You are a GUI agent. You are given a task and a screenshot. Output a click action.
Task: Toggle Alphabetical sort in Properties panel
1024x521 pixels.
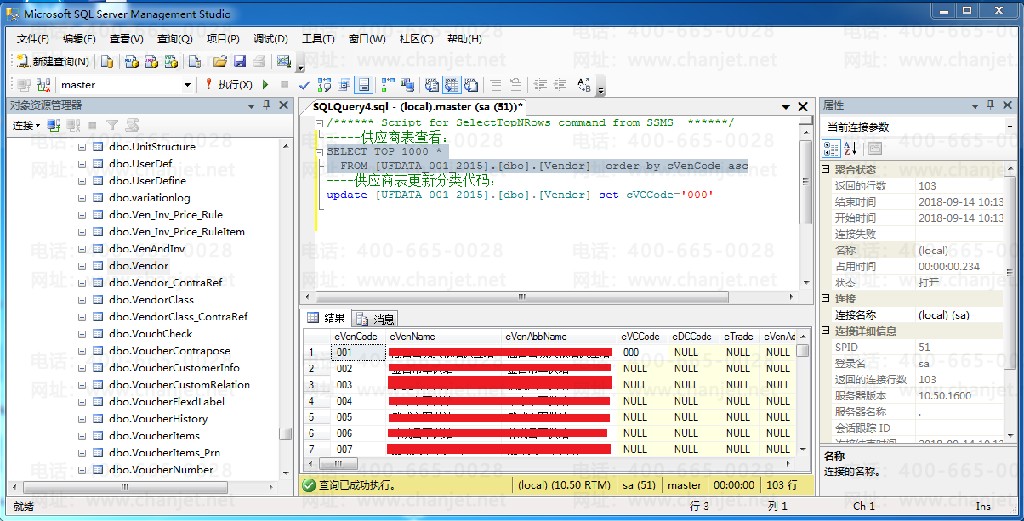850,148
